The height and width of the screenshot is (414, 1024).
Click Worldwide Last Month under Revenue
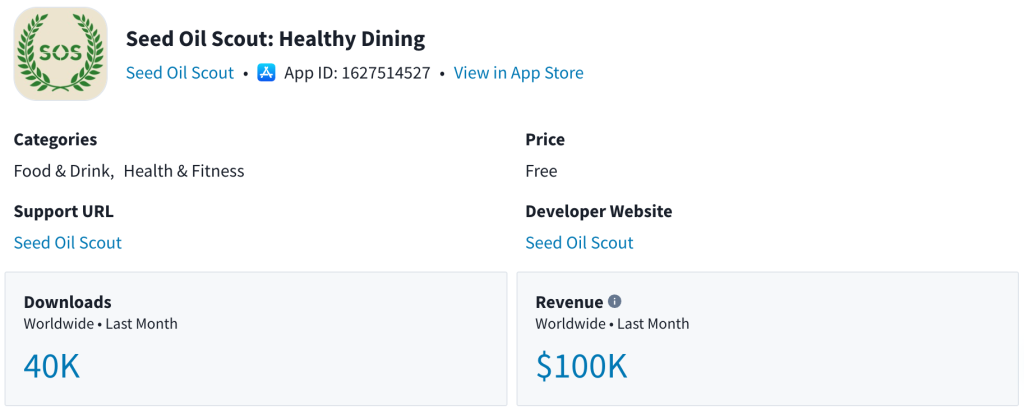612,324
